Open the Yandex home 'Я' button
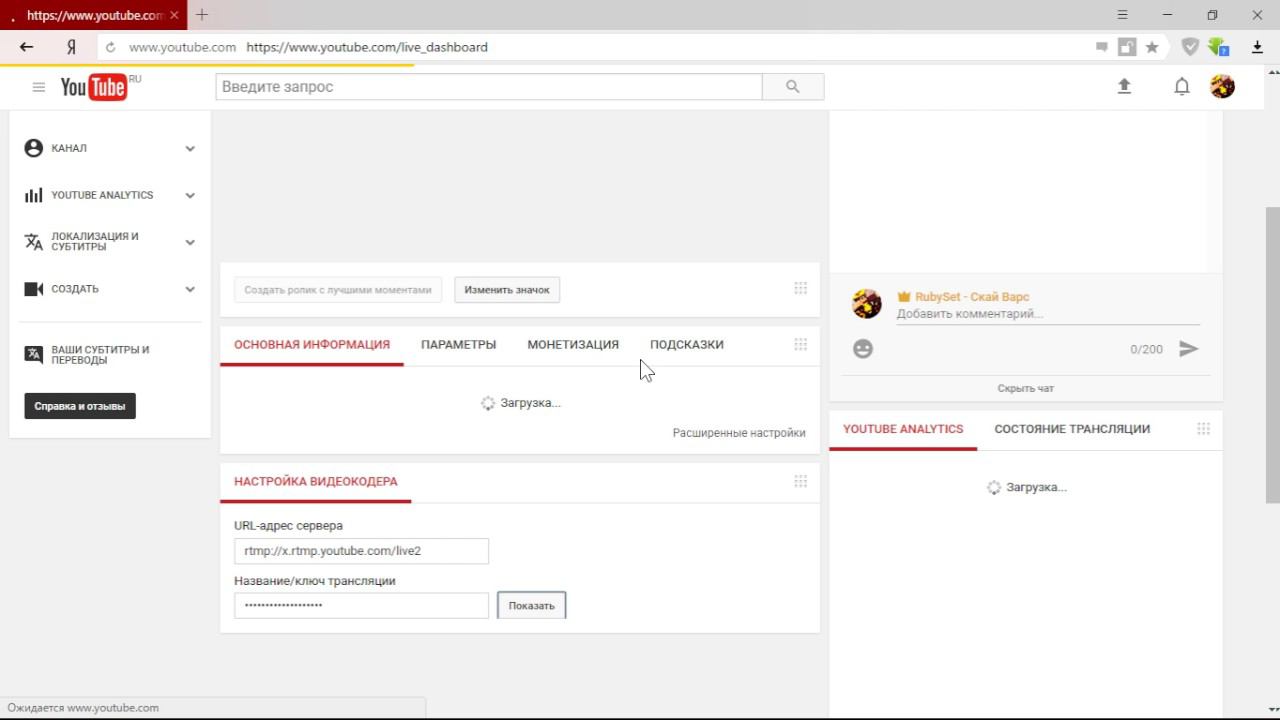 click(x=71, y=47)
